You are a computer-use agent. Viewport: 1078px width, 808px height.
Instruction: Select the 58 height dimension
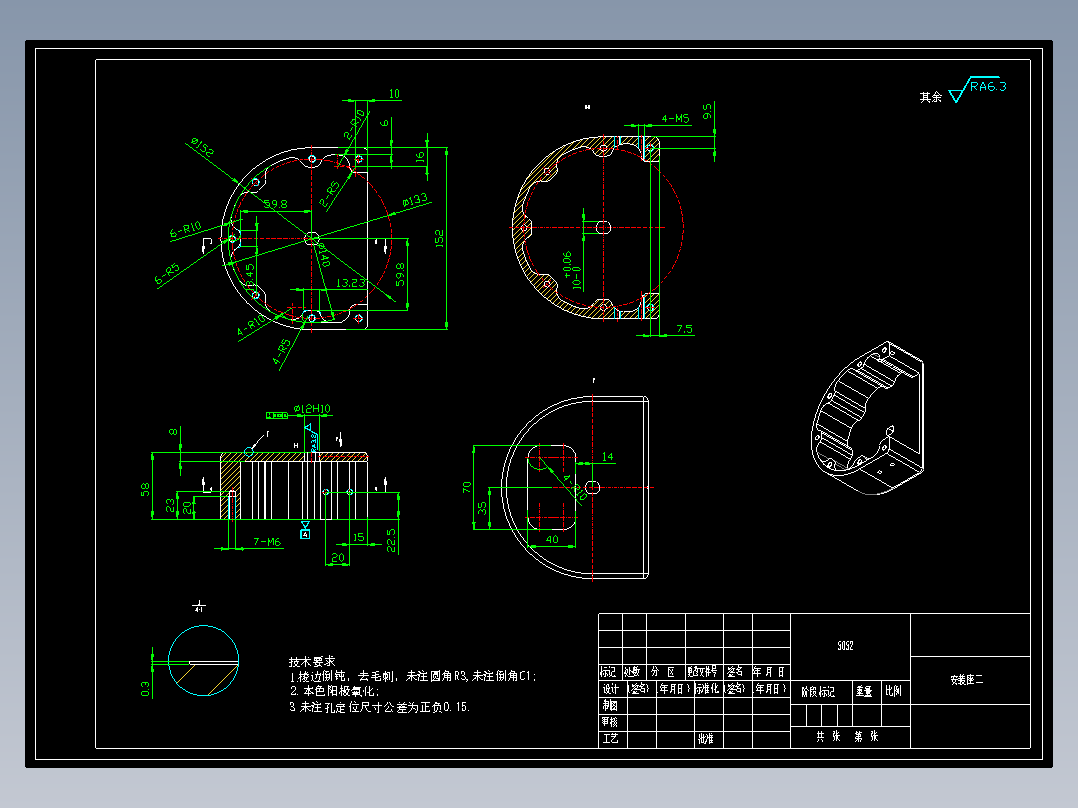coord(145,490)
